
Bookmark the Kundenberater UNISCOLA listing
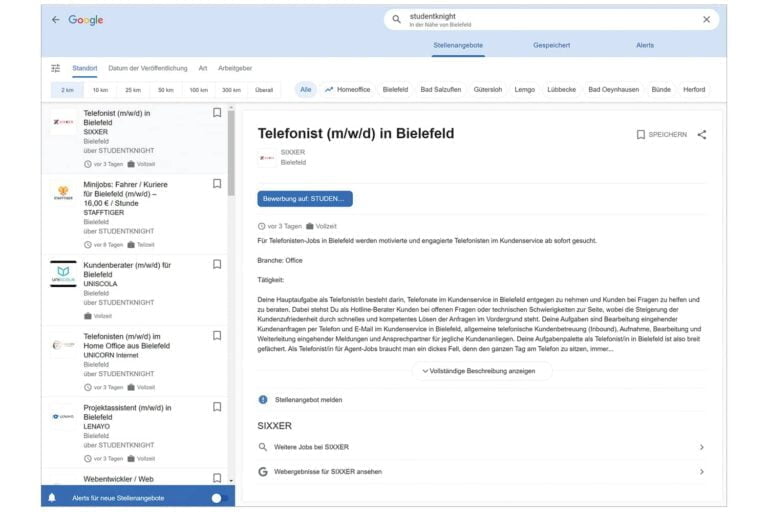coord(217,265)
